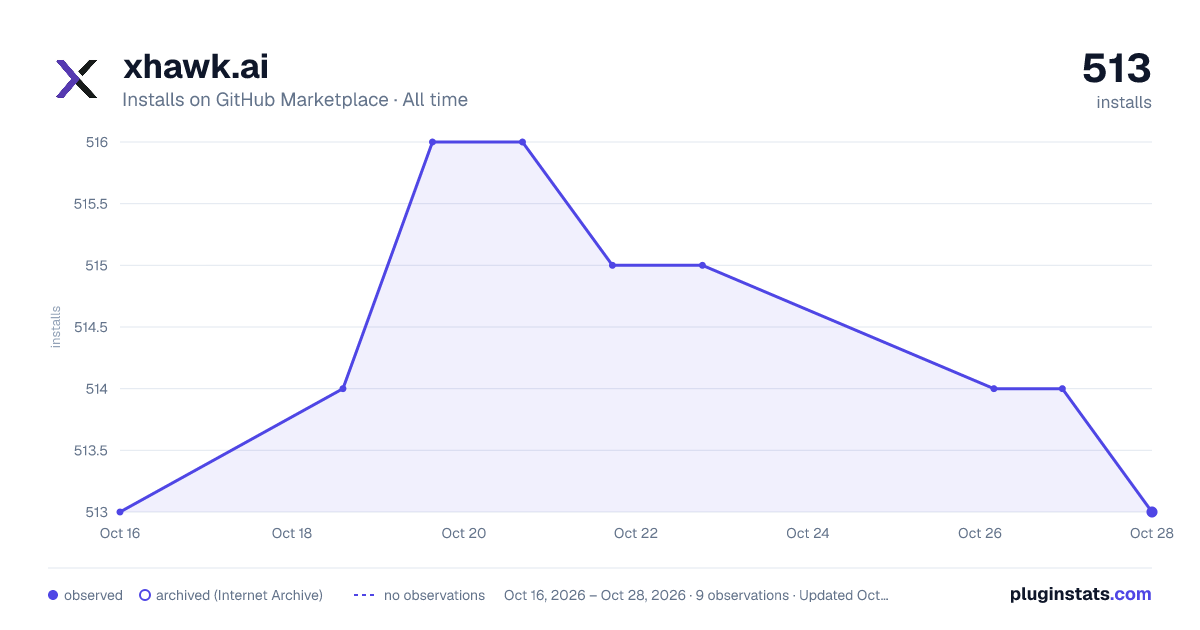Click the 'no observations' legend label
The image size is (1200, 630).
[434, 595]
